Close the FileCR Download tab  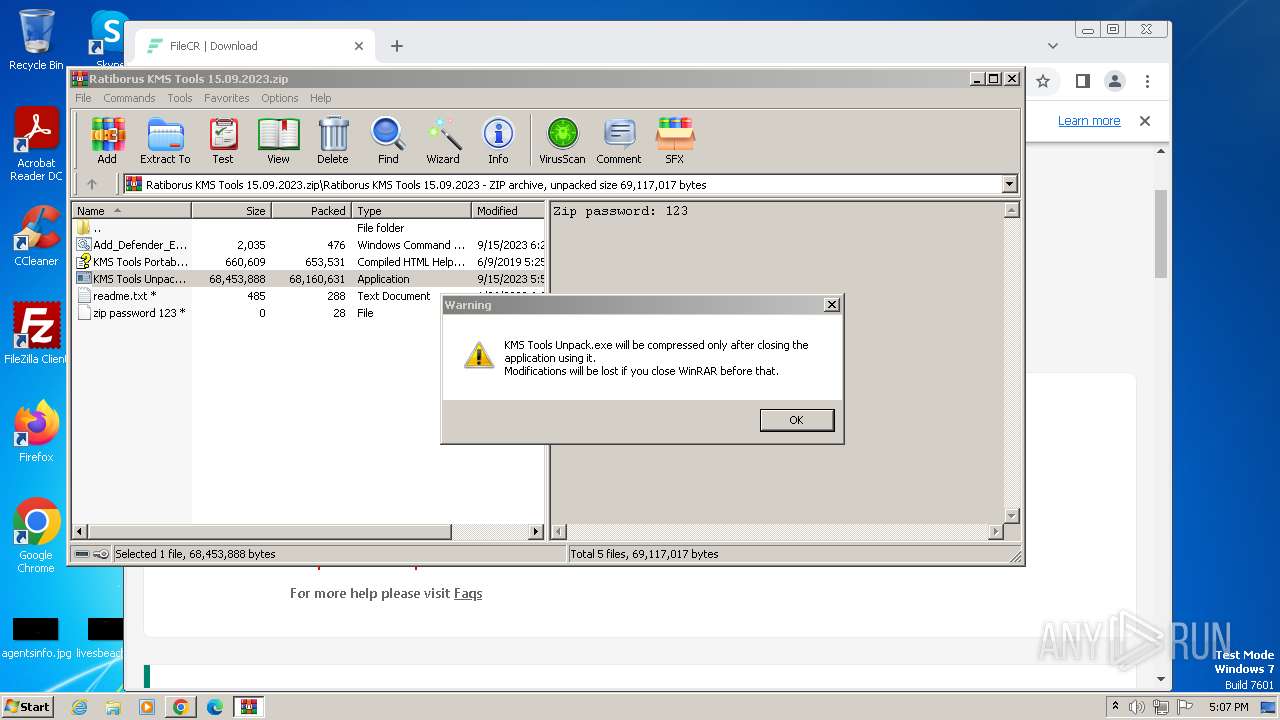359,46
